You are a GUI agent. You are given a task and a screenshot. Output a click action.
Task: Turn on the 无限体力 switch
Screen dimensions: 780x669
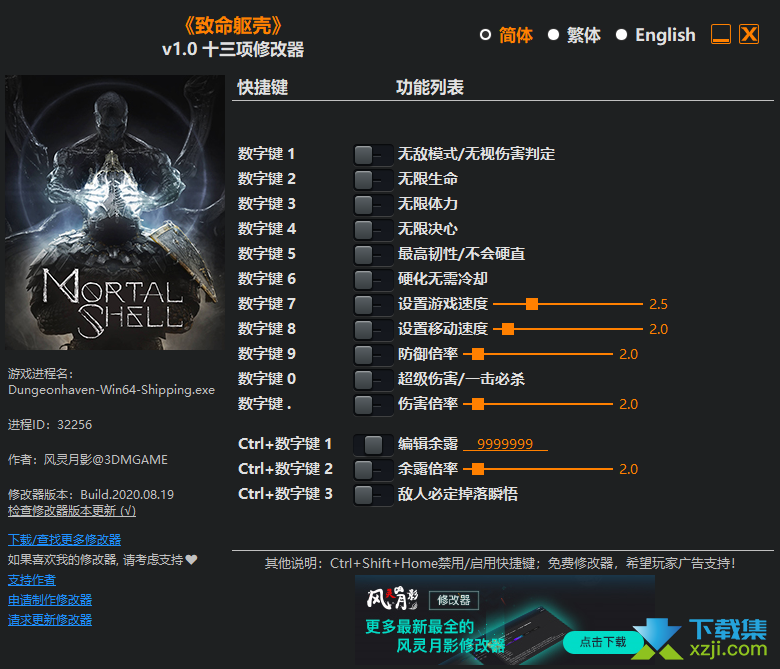click(x=373, y=205)
